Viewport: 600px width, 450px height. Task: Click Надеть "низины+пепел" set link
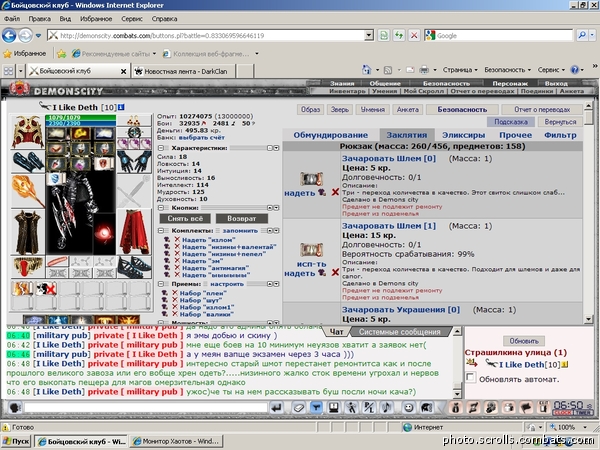224,254
